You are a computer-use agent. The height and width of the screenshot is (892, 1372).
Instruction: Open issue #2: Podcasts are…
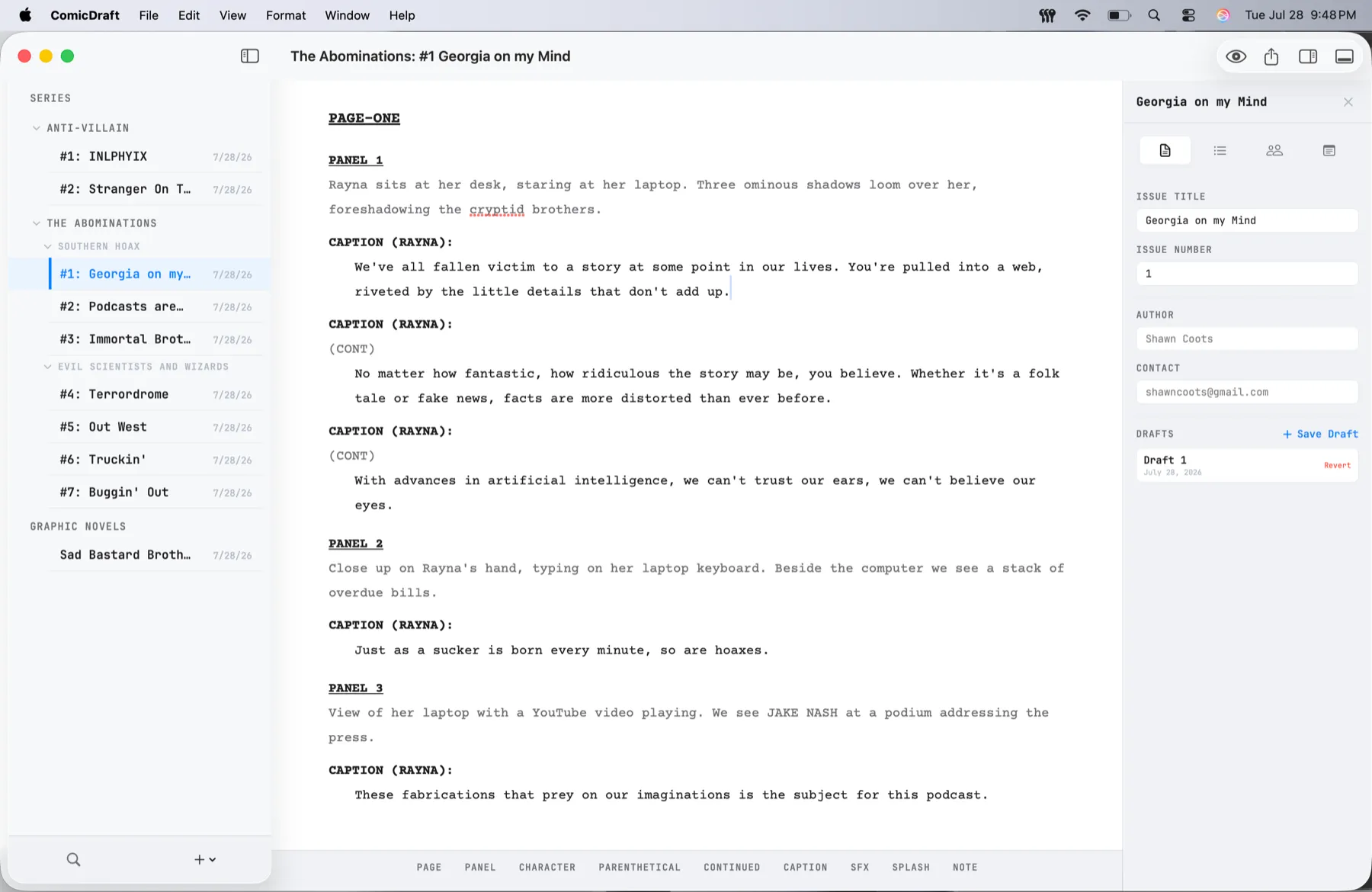(155, 306)
